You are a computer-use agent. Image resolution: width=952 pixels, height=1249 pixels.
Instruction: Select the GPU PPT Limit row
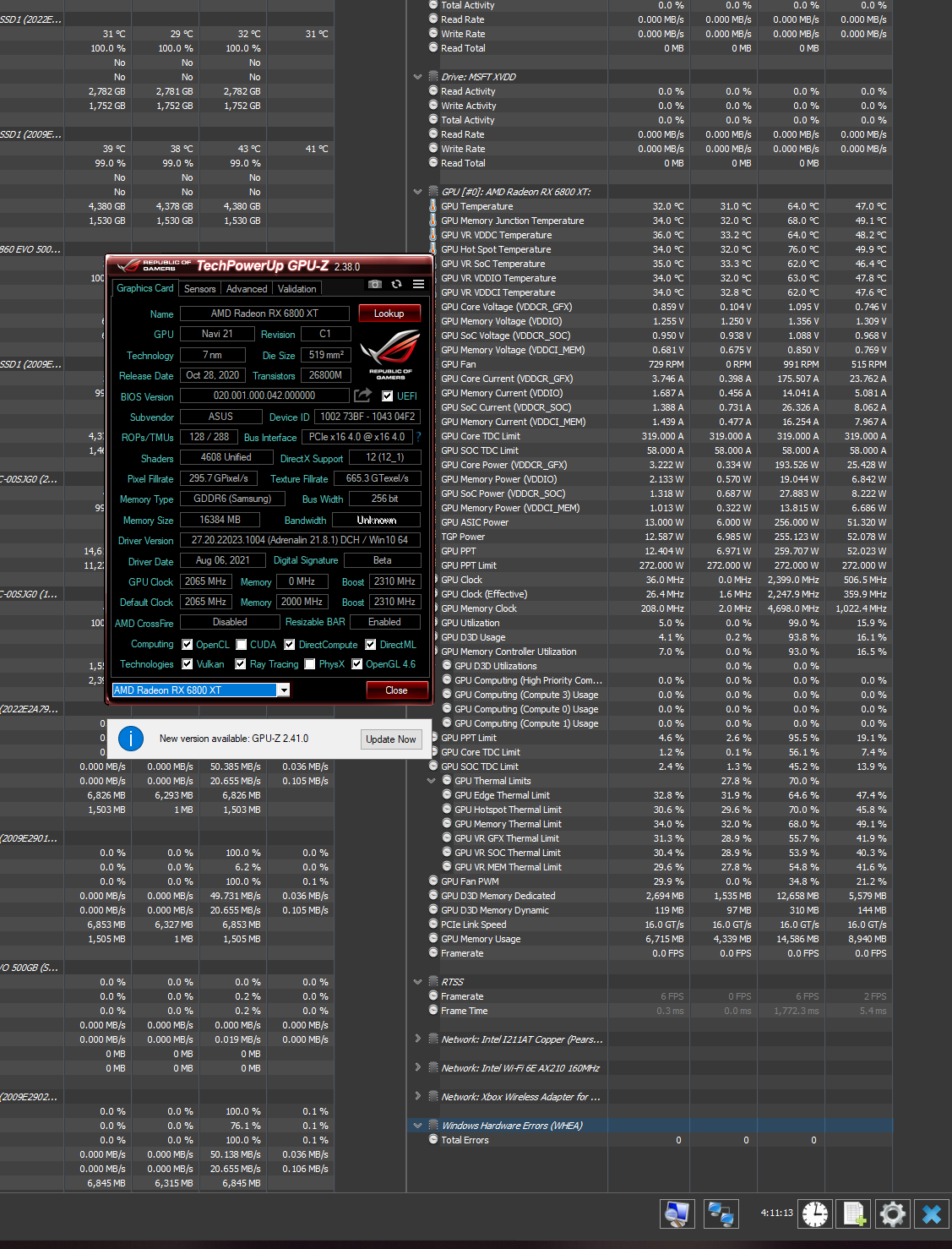659,565
